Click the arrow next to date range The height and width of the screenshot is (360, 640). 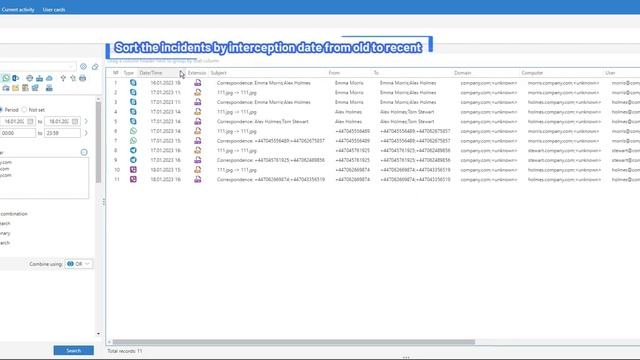click(86, 121)
